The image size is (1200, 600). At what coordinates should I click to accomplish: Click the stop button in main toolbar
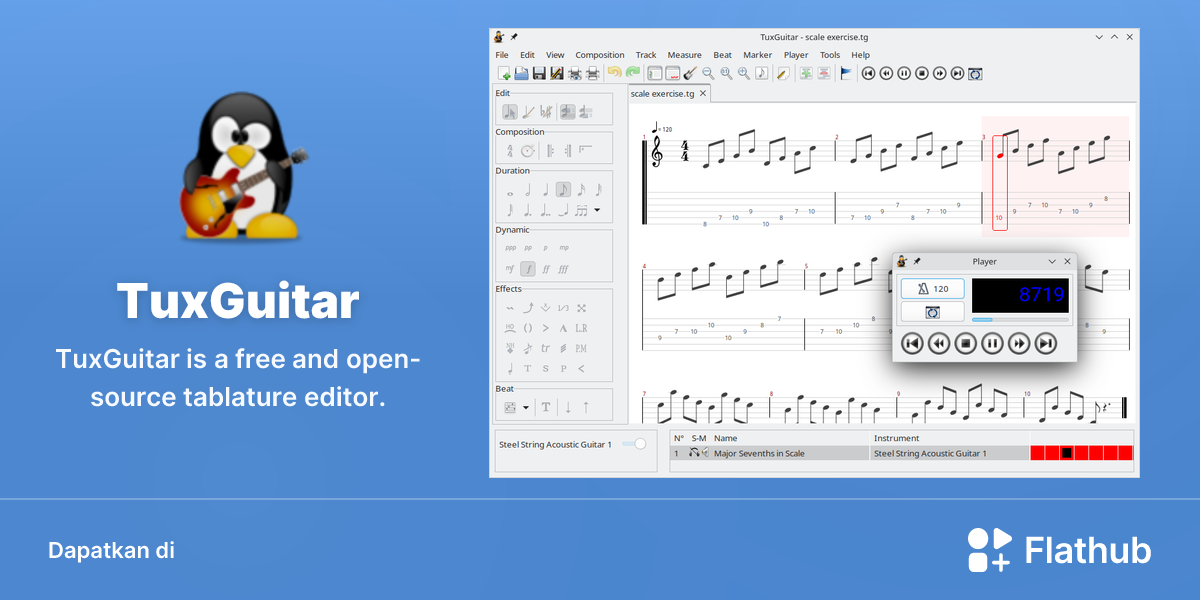[x=922, y=73]
